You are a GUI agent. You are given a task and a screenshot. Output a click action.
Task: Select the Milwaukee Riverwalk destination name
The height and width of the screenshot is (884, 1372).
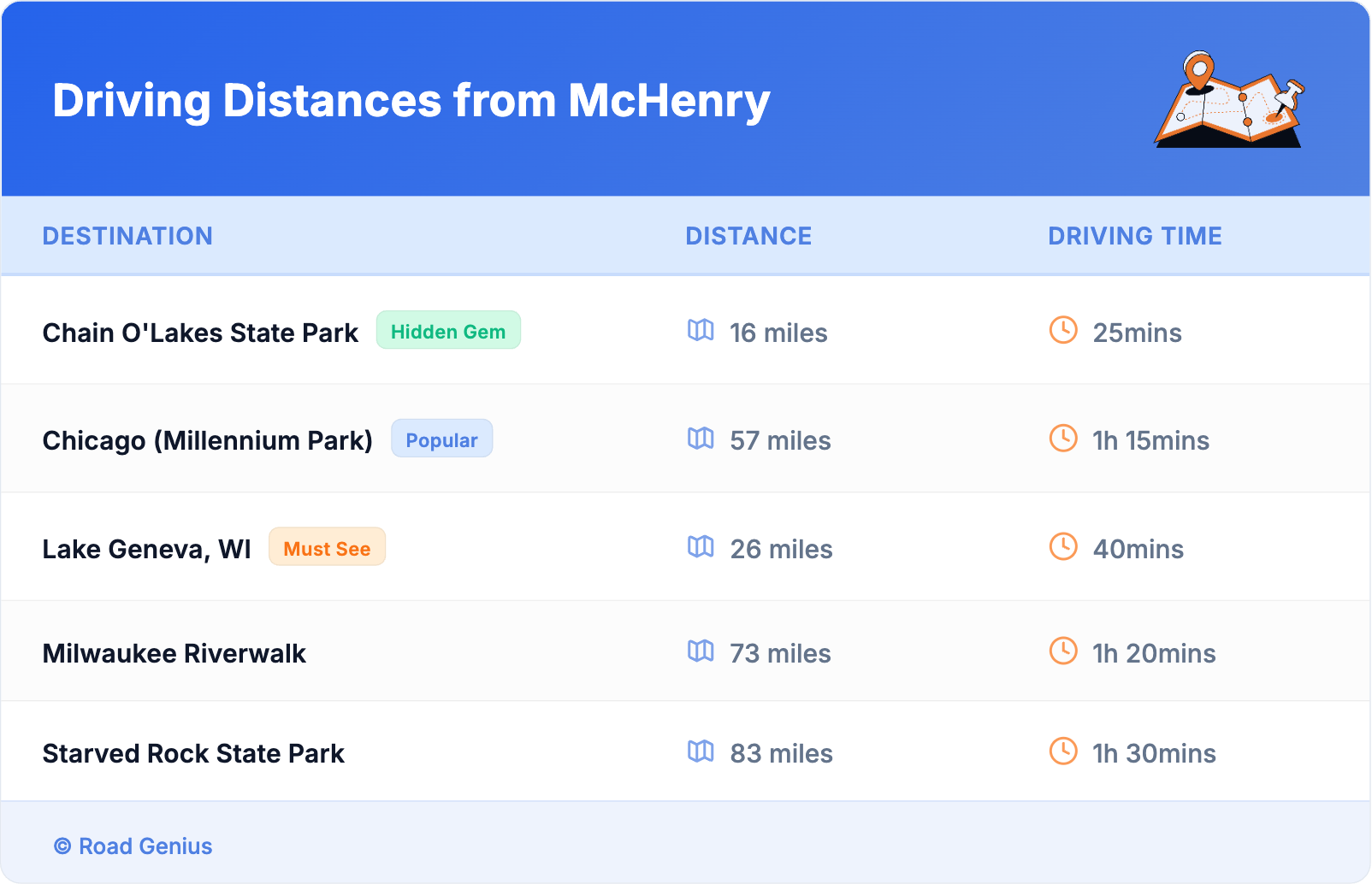click(174, 653)
